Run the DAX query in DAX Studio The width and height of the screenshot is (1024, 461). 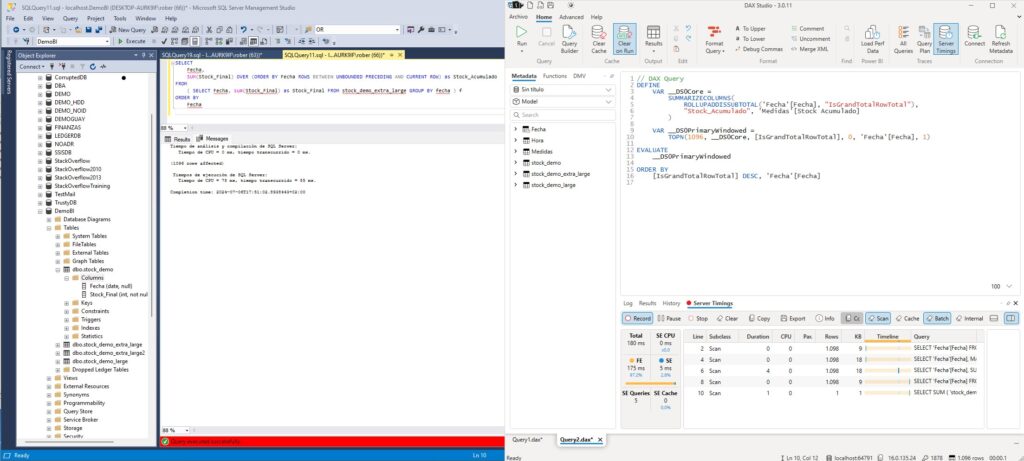point(521,38)
